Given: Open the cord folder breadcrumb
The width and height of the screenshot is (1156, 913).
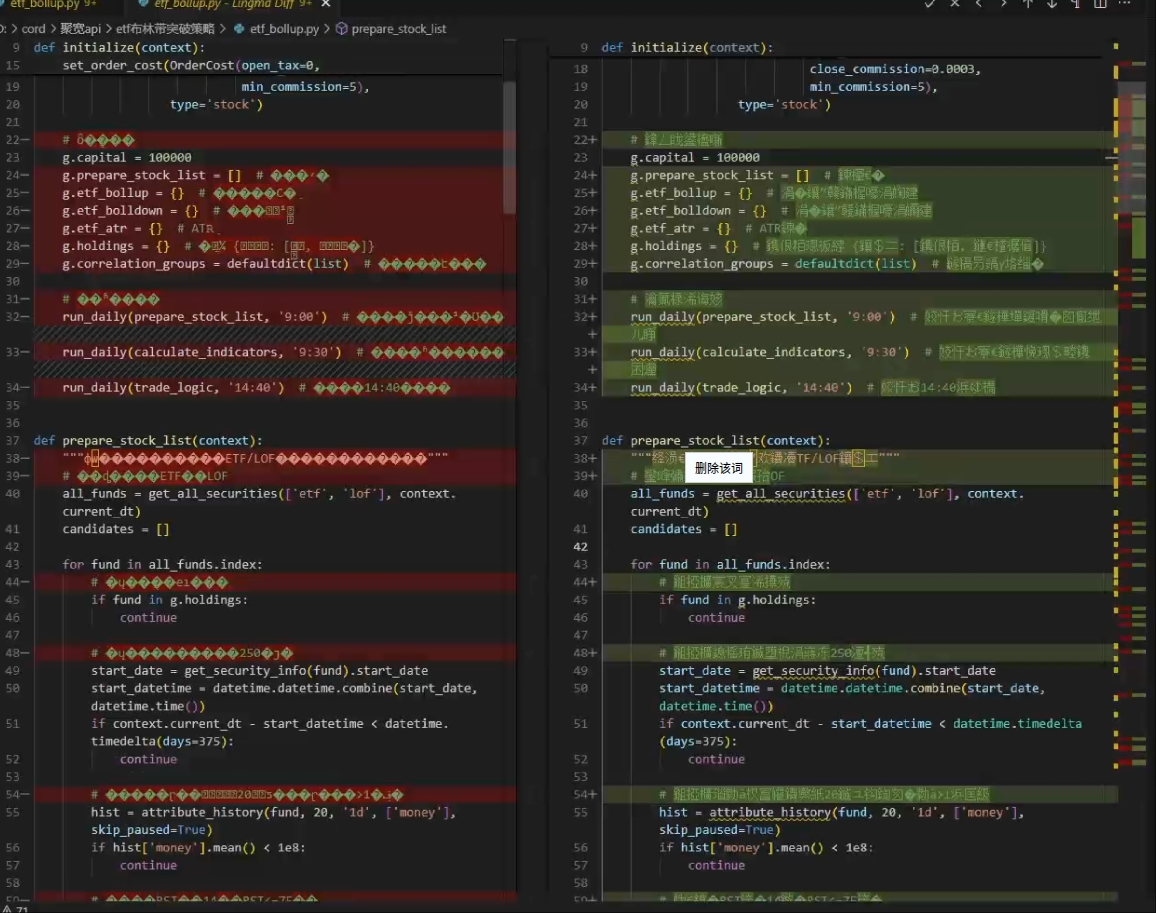Looking at the screenshot, I should point(33,29).
